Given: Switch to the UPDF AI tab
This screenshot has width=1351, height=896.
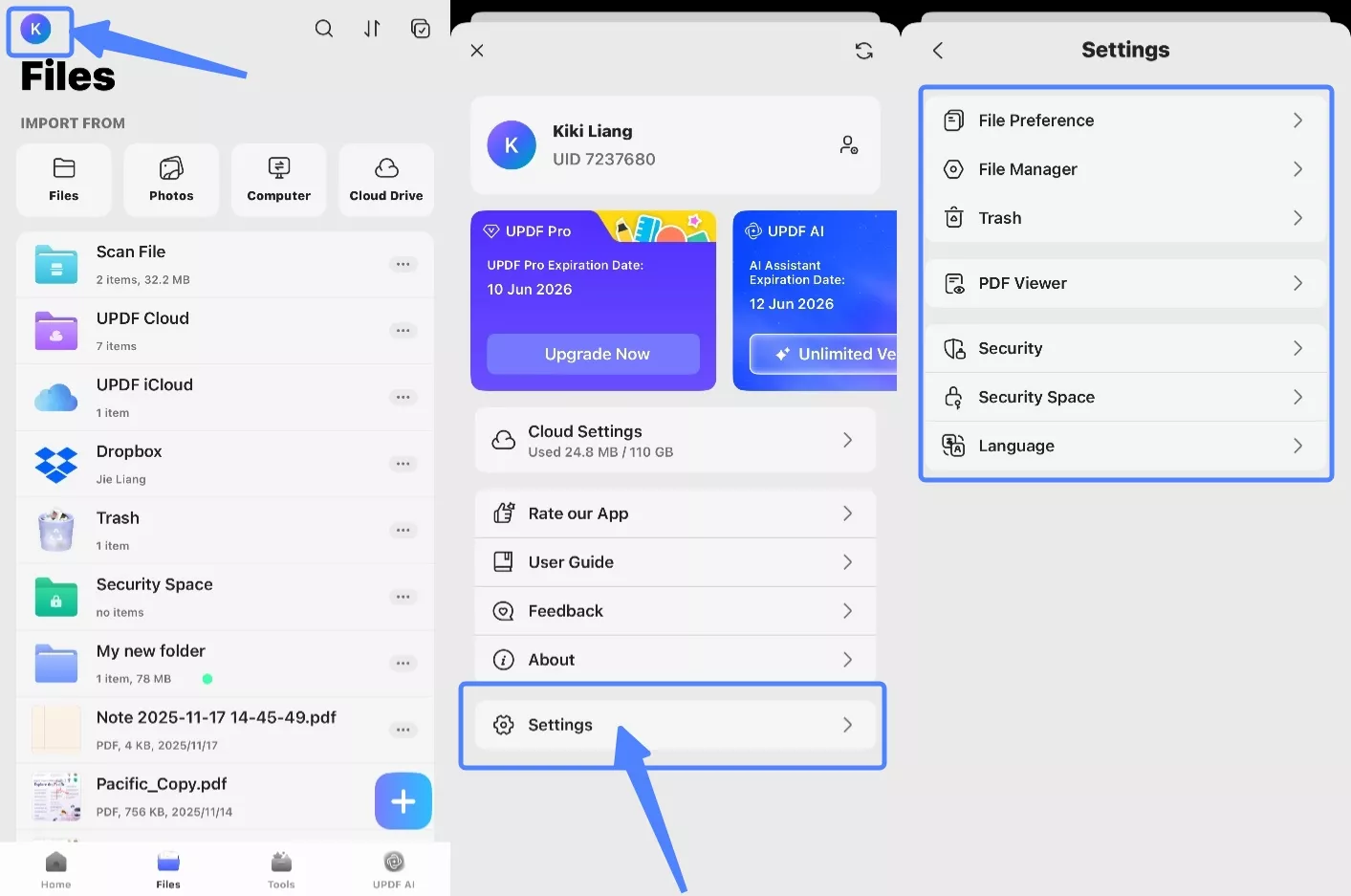Looking at the screenshot, I should click(394, 870).
